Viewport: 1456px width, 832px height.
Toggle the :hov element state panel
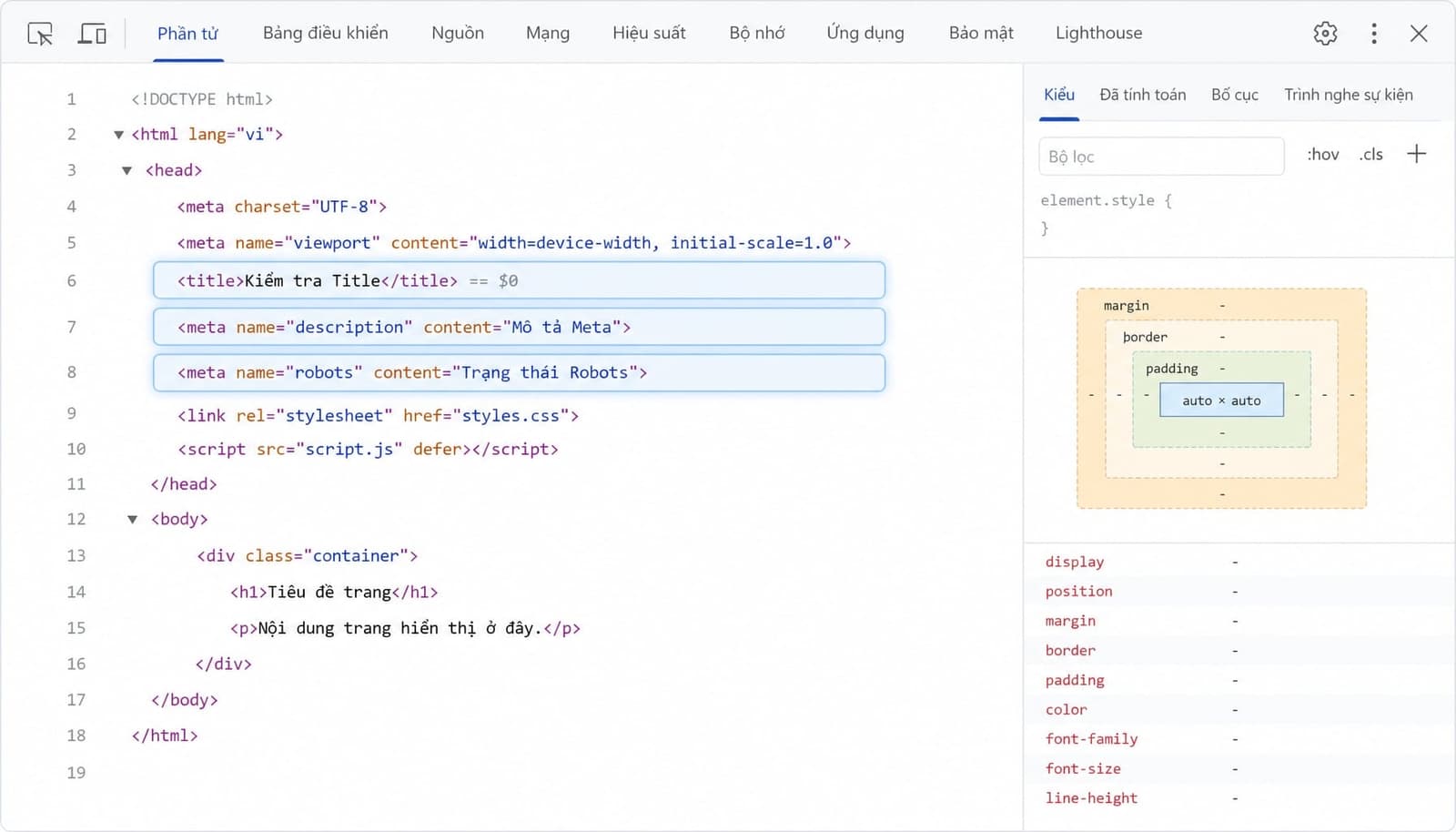click(x=1323, y=155)
